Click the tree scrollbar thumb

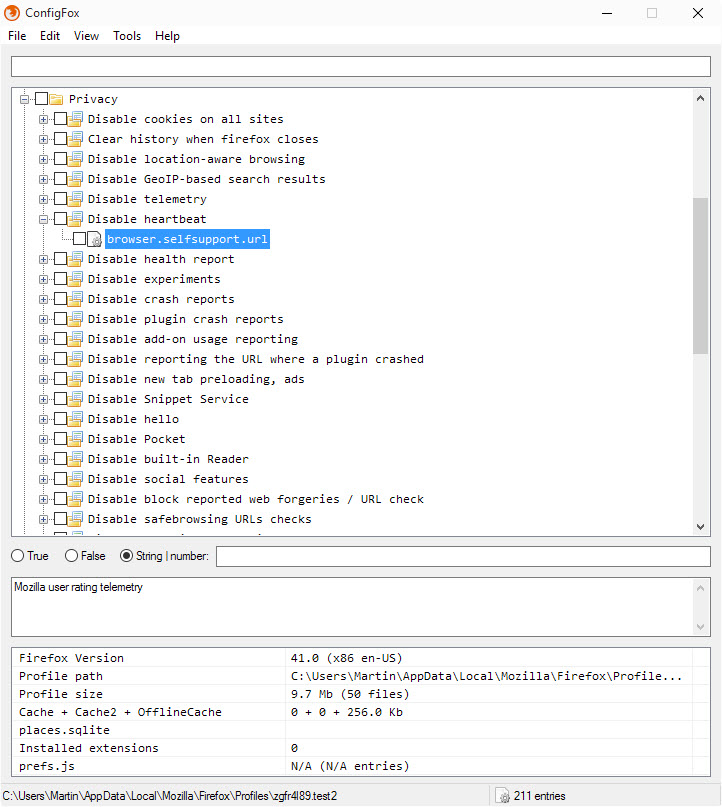pos(700,276)
